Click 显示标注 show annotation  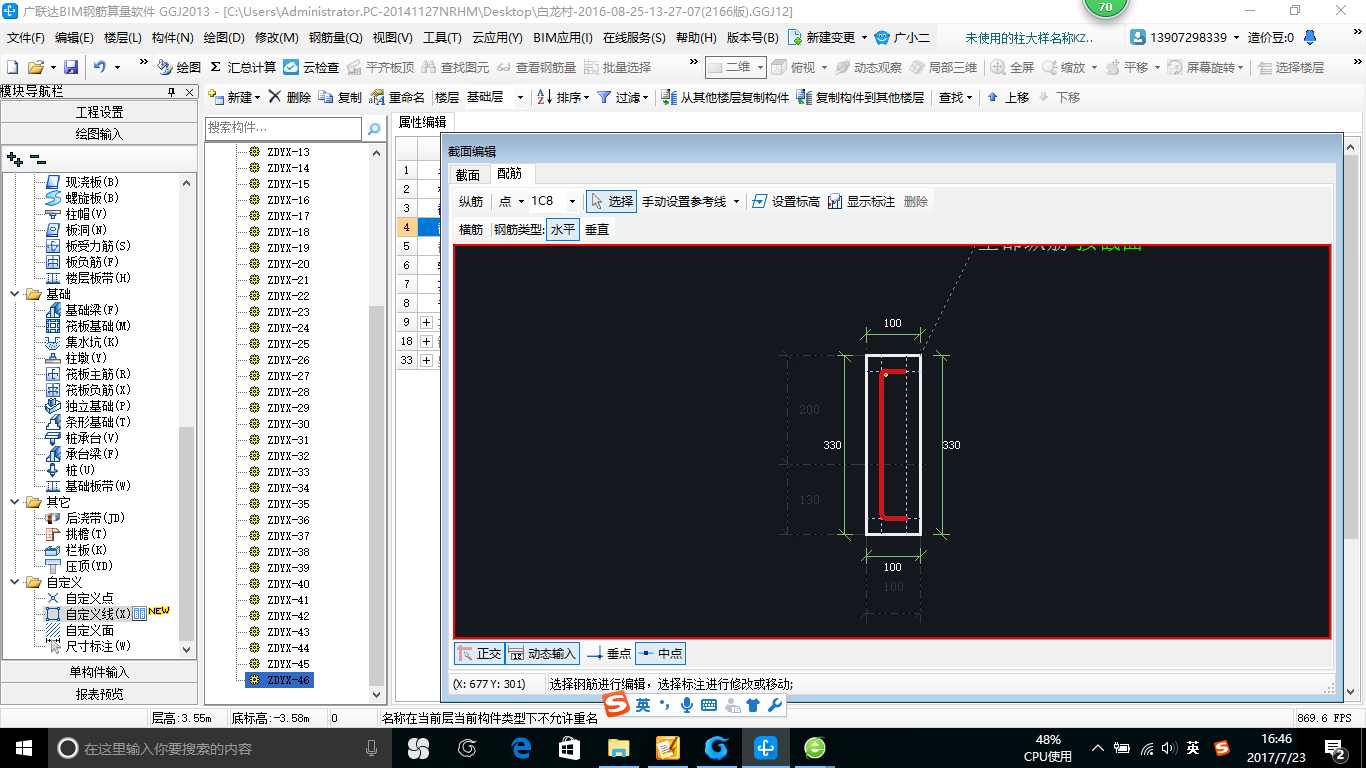coord(861,201)
